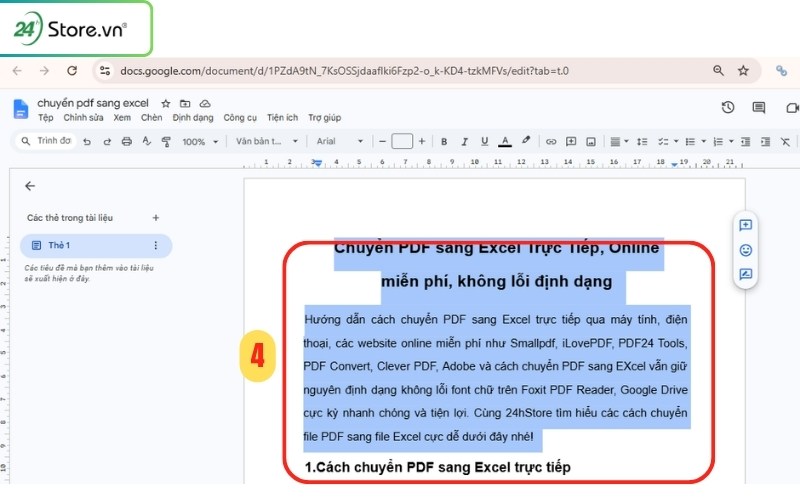The width and height of the screenshot is (800, 500).
Task: Insert a link
Action: coord(551,142)
